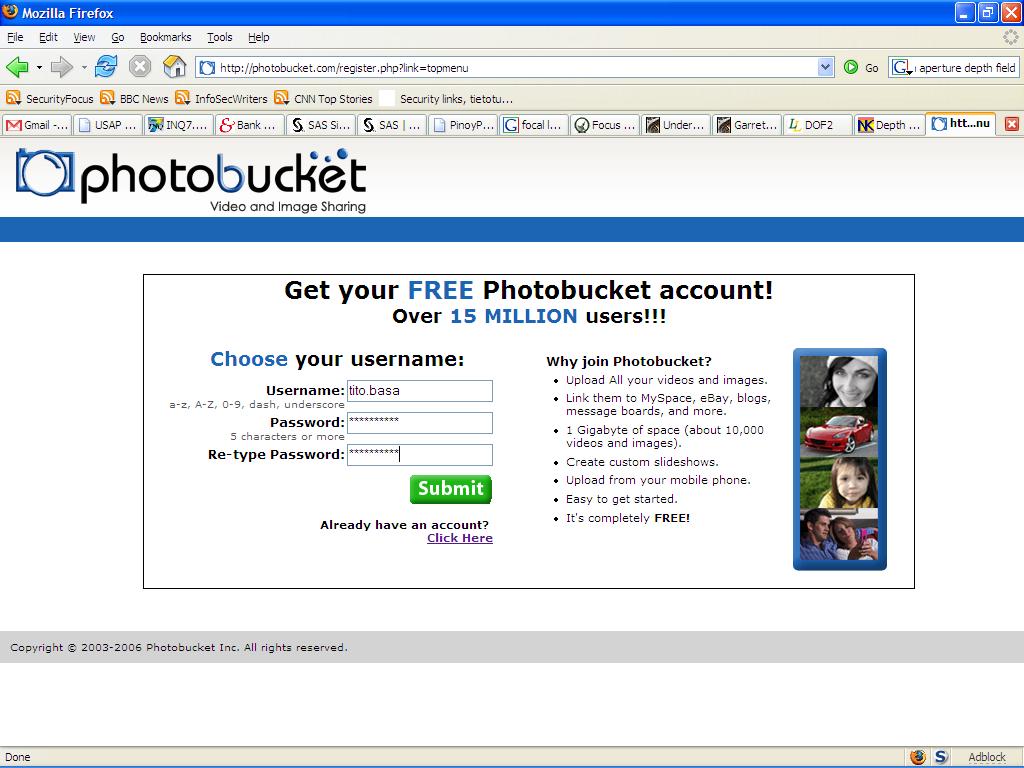Open the address bar URL dropdown
Viewport: 1024px width, 768px height.
click(x=825, y=67)
